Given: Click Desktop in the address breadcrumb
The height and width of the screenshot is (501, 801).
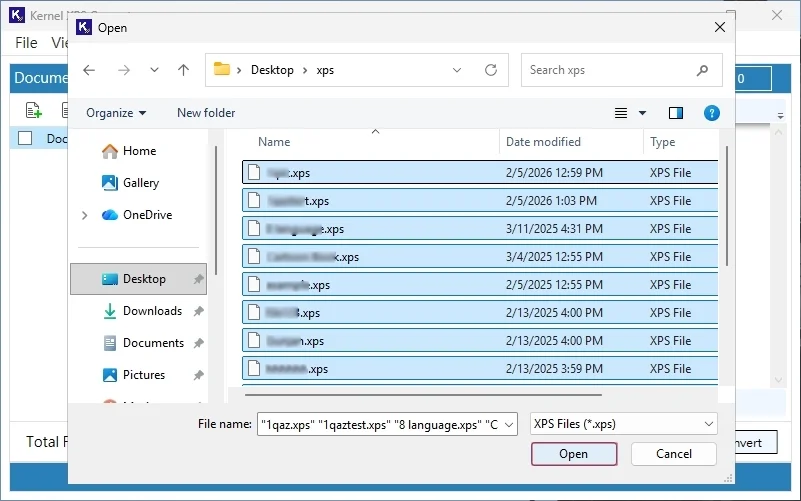Looking at the screenshot, I should click(272, 70).
